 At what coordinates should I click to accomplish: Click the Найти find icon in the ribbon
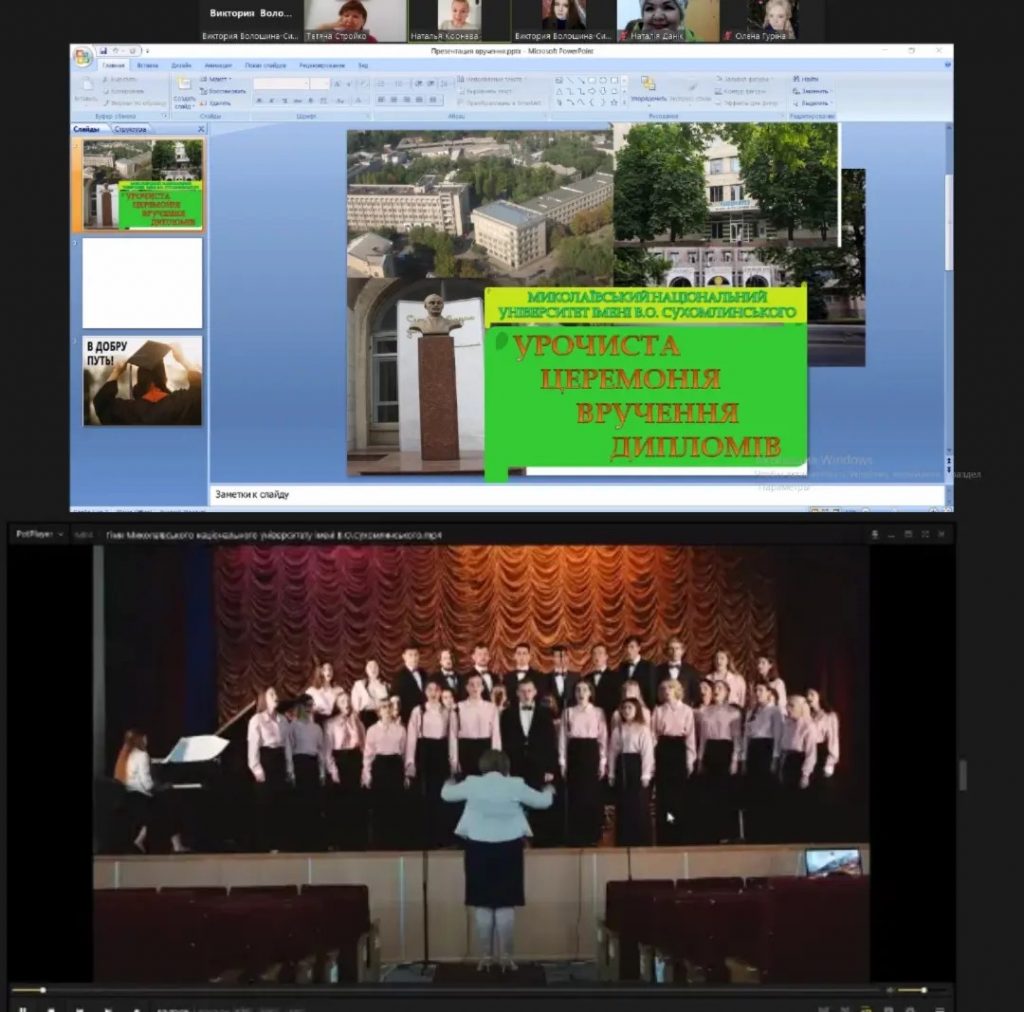(x=808, y=78)
